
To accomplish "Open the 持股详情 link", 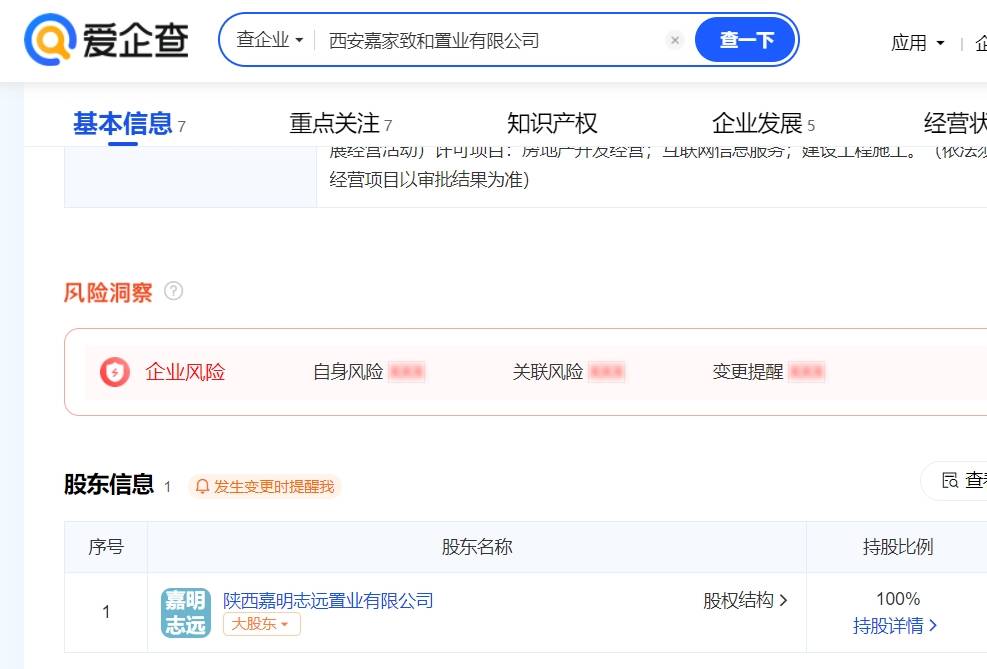I will (x=895, y=626).
